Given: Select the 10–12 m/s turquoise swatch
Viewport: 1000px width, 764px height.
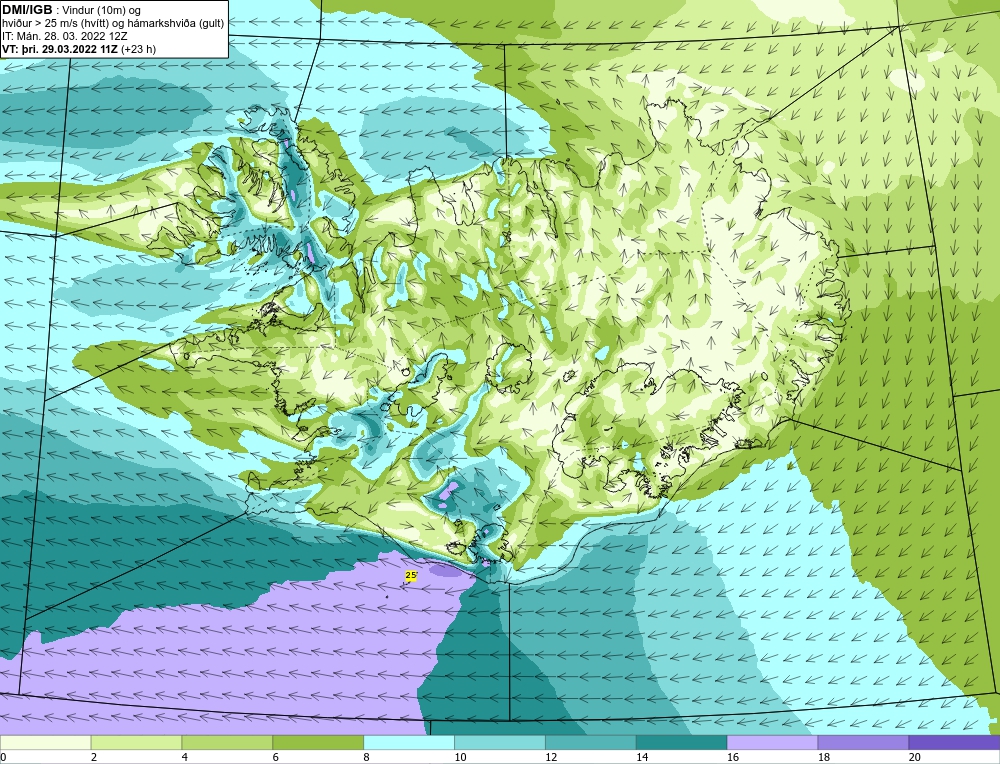Looking at the screenshot, I should (x=499, y=743).
